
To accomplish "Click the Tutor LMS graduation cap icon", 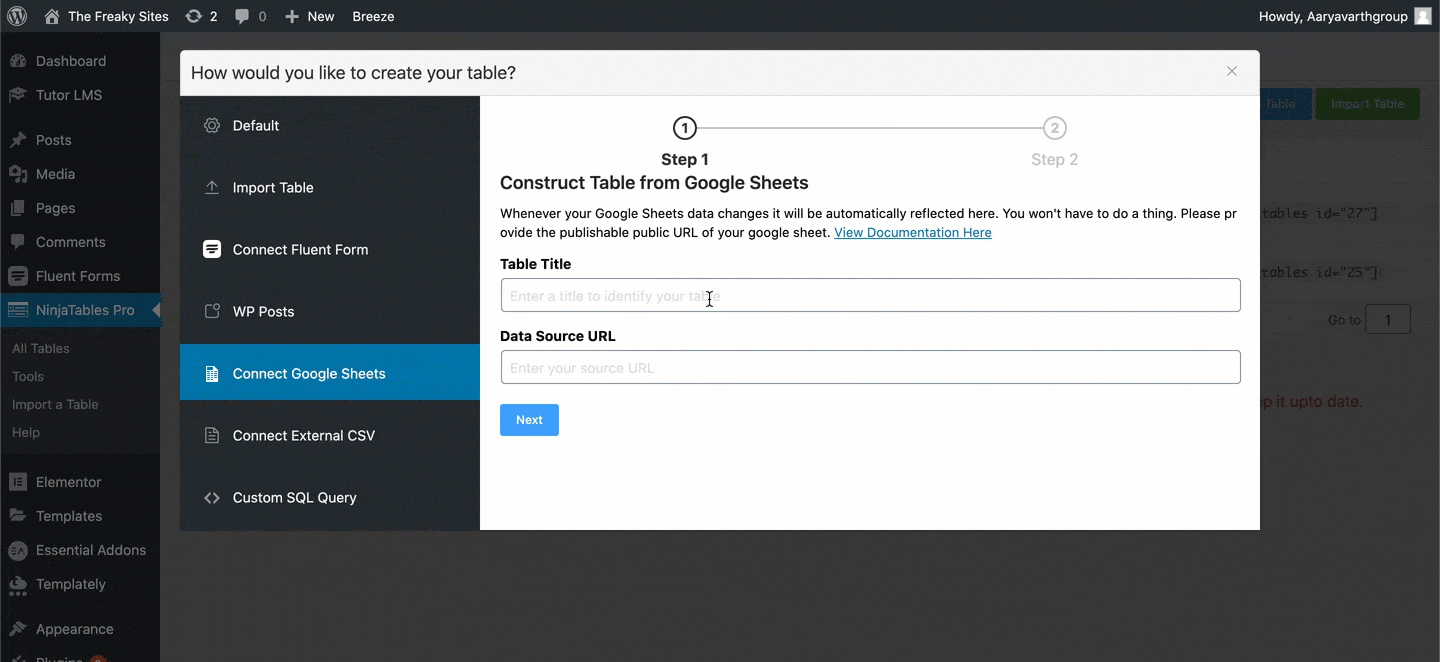I will point(18,95).
